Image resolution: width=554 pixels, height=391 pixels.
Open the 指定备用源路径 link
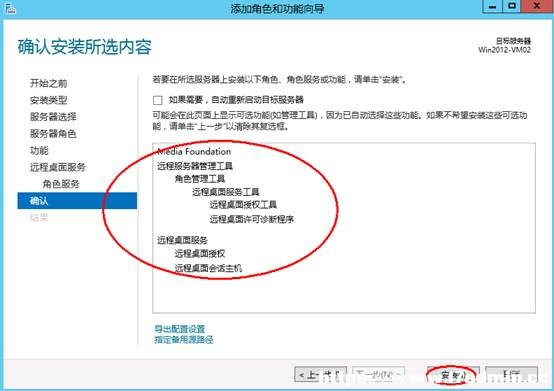(x=184, y=340)
